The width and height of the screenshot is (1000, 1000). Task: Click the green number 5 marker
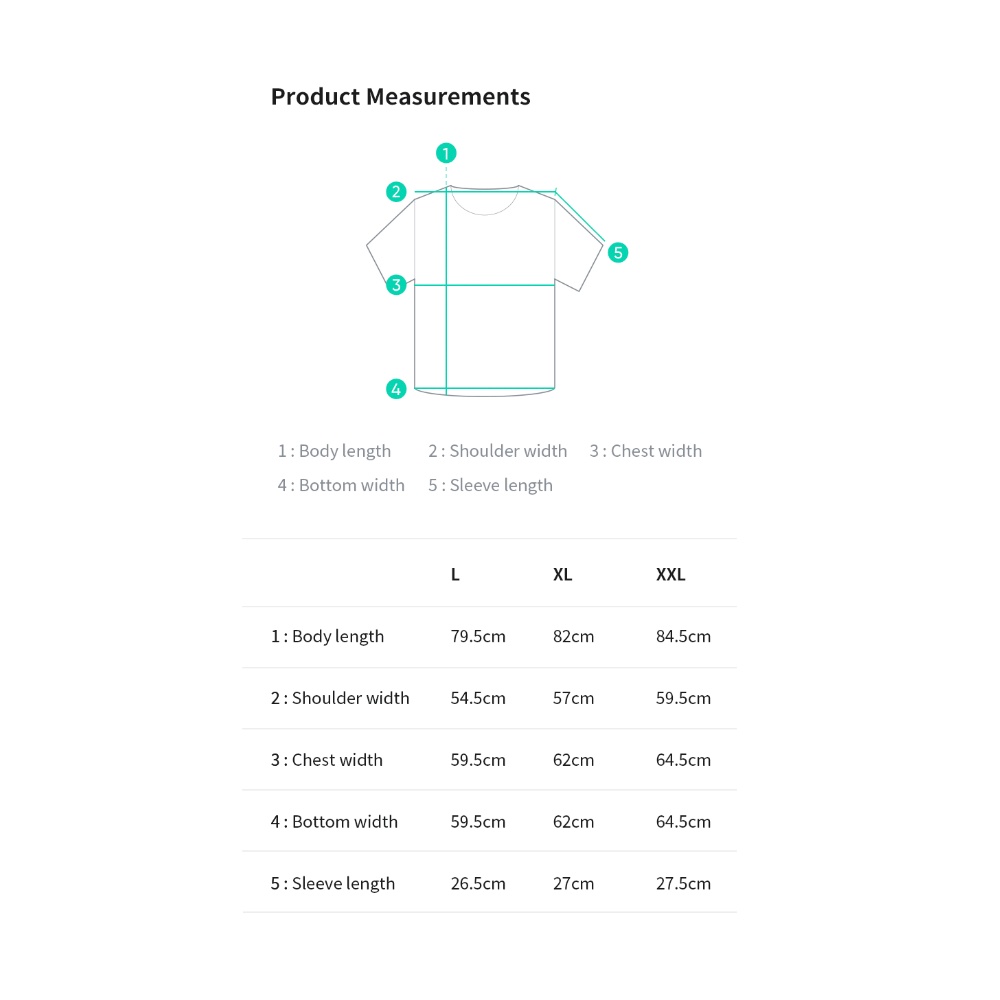tap(617, 253)
